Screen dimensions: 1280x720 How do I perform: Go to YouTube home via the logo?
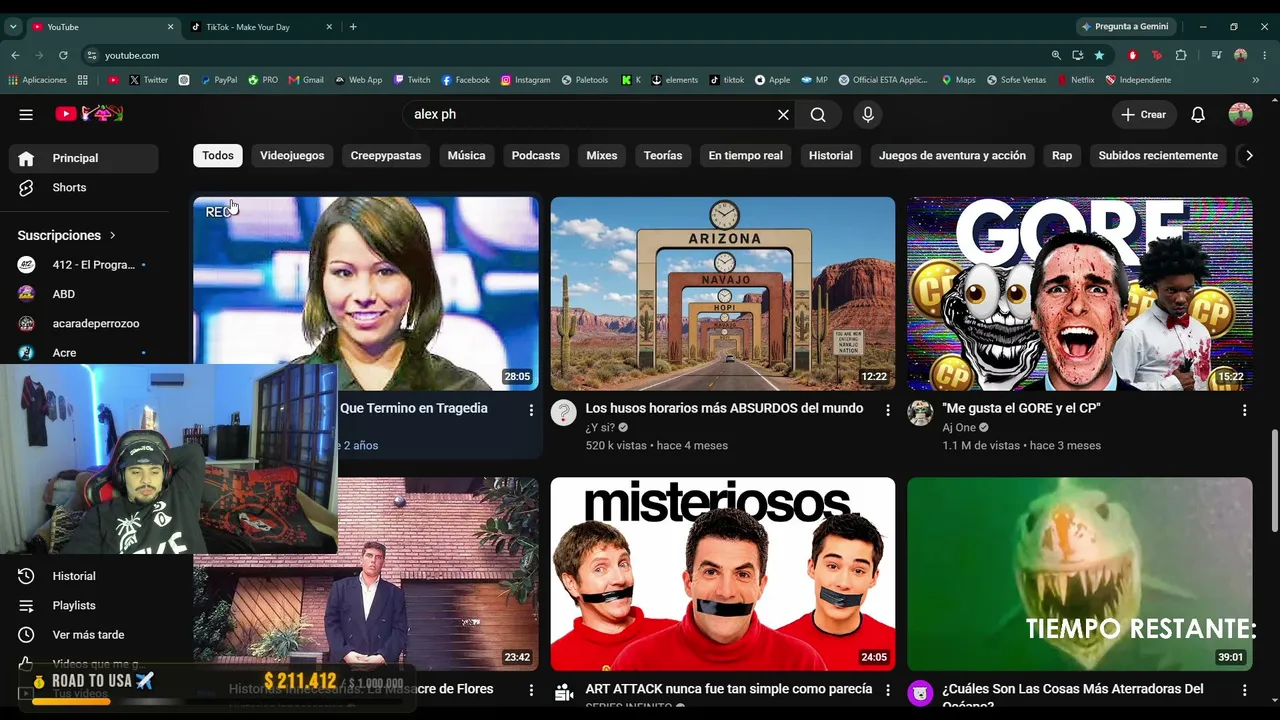click(x=88, y=114)
